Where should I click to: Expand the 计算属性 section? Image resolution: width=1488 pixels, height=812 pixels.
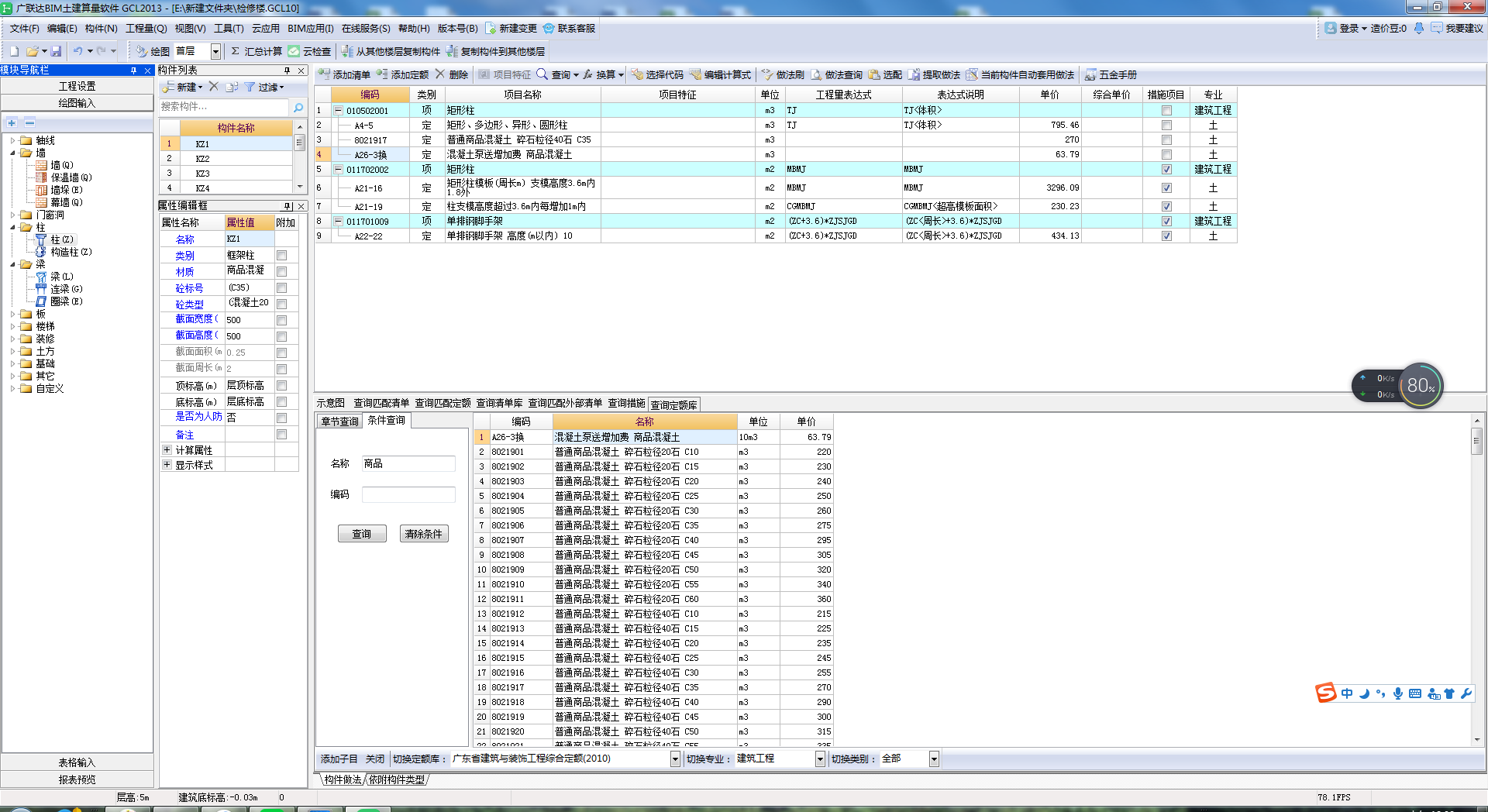167,449
